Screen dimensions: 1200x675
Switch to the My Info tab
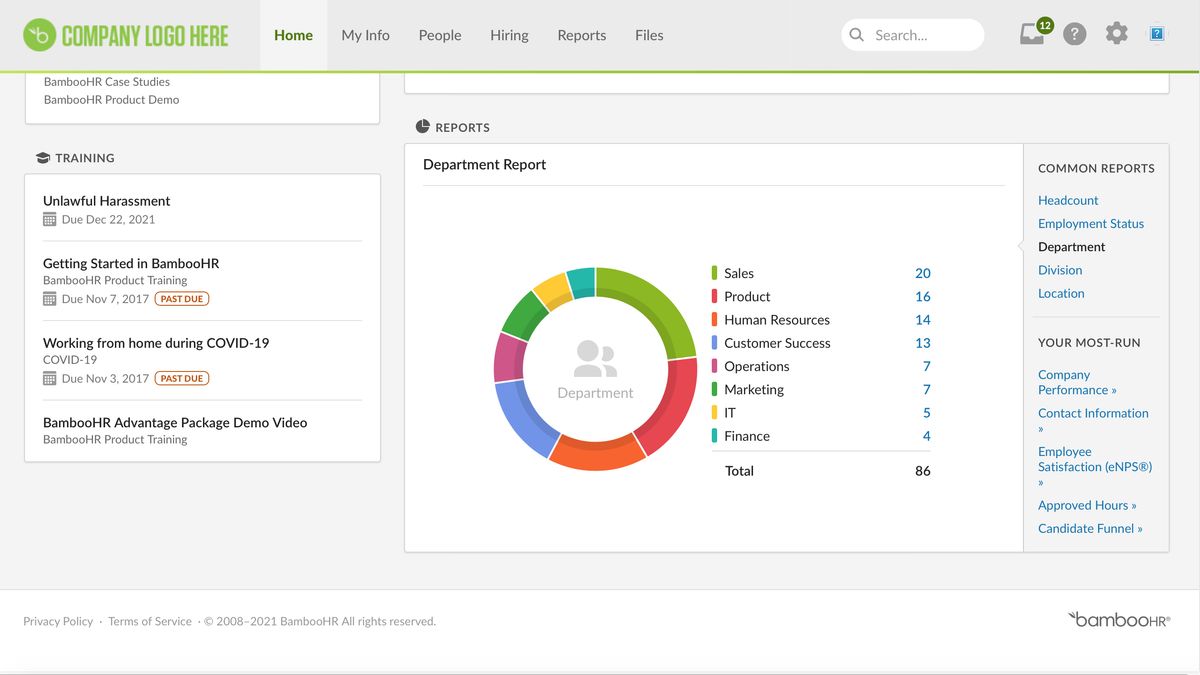(365, 35)
